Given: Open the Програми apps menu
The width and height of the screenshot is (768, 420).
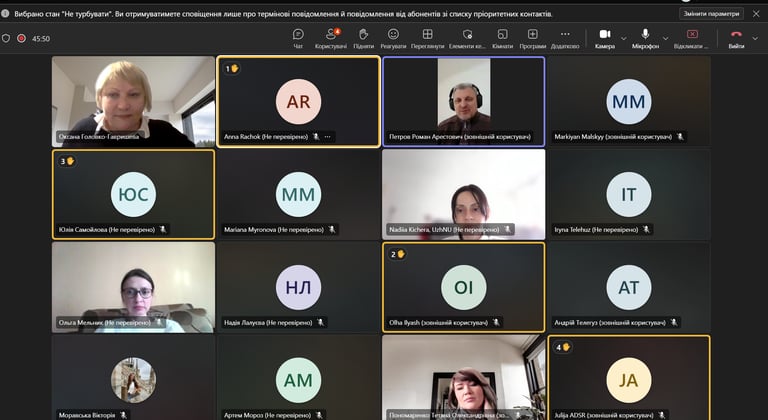Looking at the screenshot, I should (x=532, y=39).
